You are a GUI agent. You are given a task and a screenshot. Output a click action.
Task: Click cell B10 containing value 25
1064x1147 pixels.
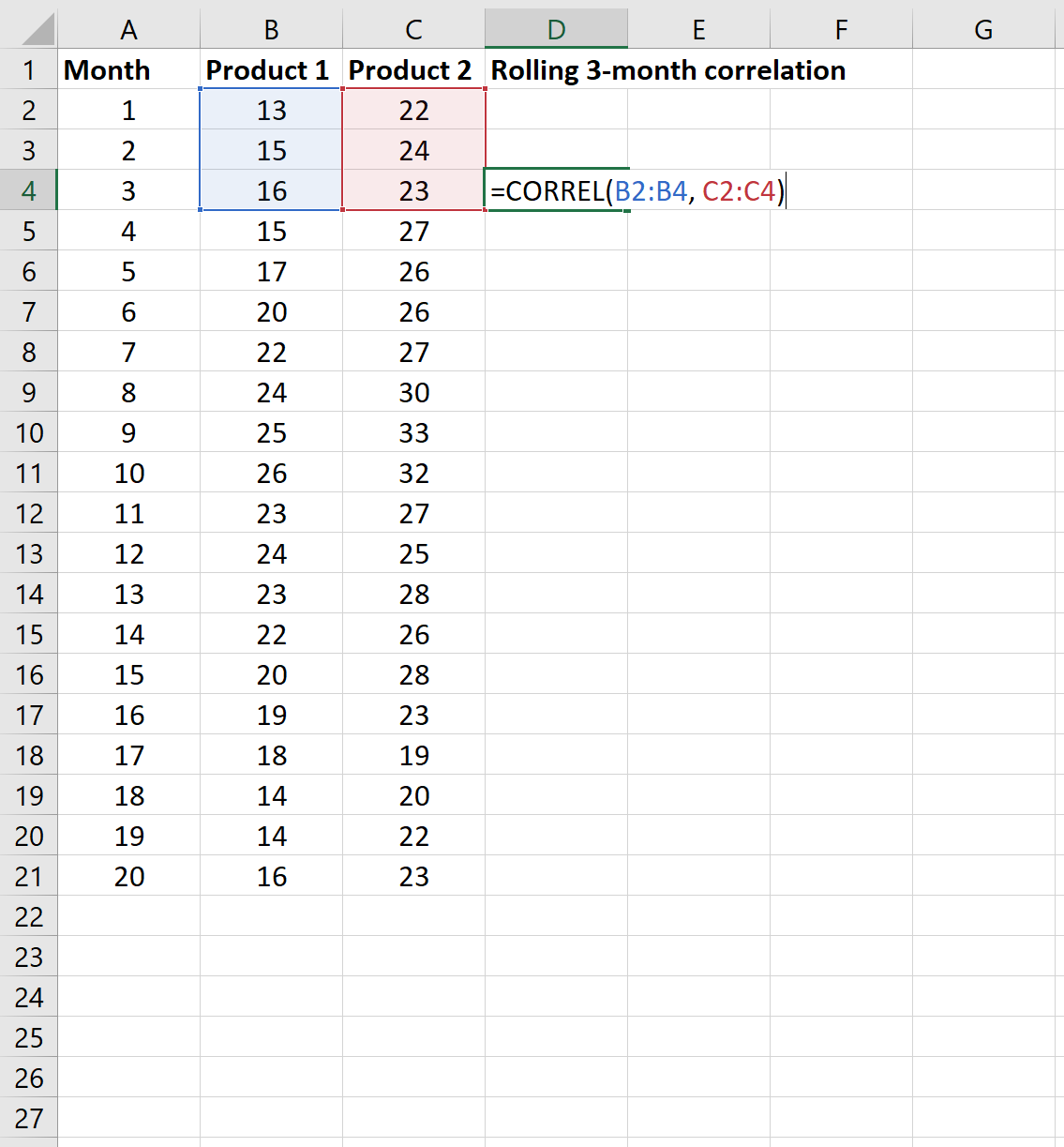tap(271, 432)
